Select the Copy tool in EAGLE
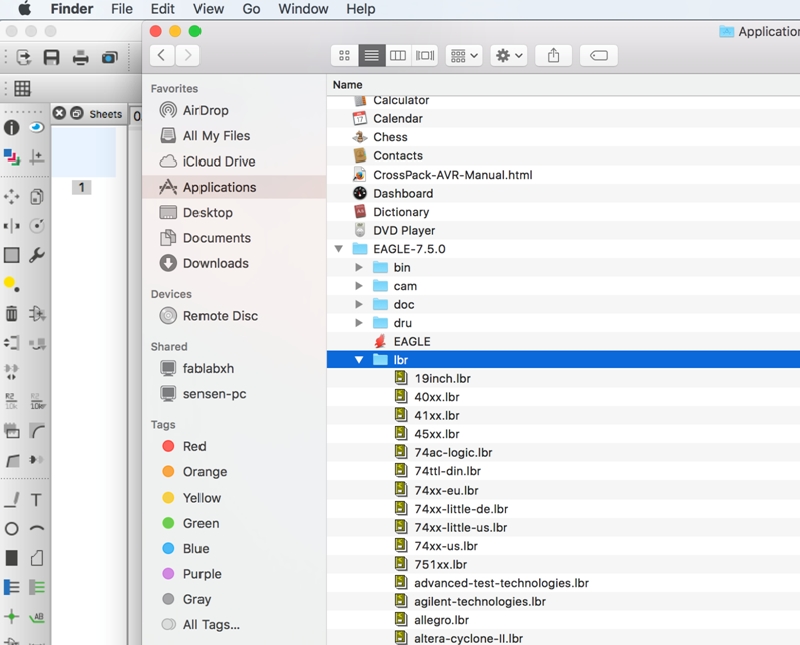Image resolution: width=800 pixels, height=645 pixels. click(37, 196)
